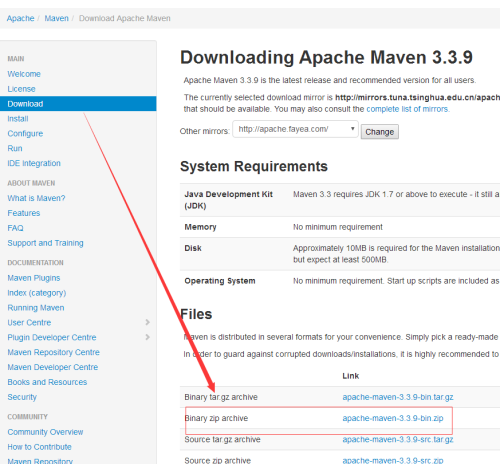Open the What is Maven? page
Image resolution: width=500 pixels, height=464 pixels.
[x=36, y=198]
